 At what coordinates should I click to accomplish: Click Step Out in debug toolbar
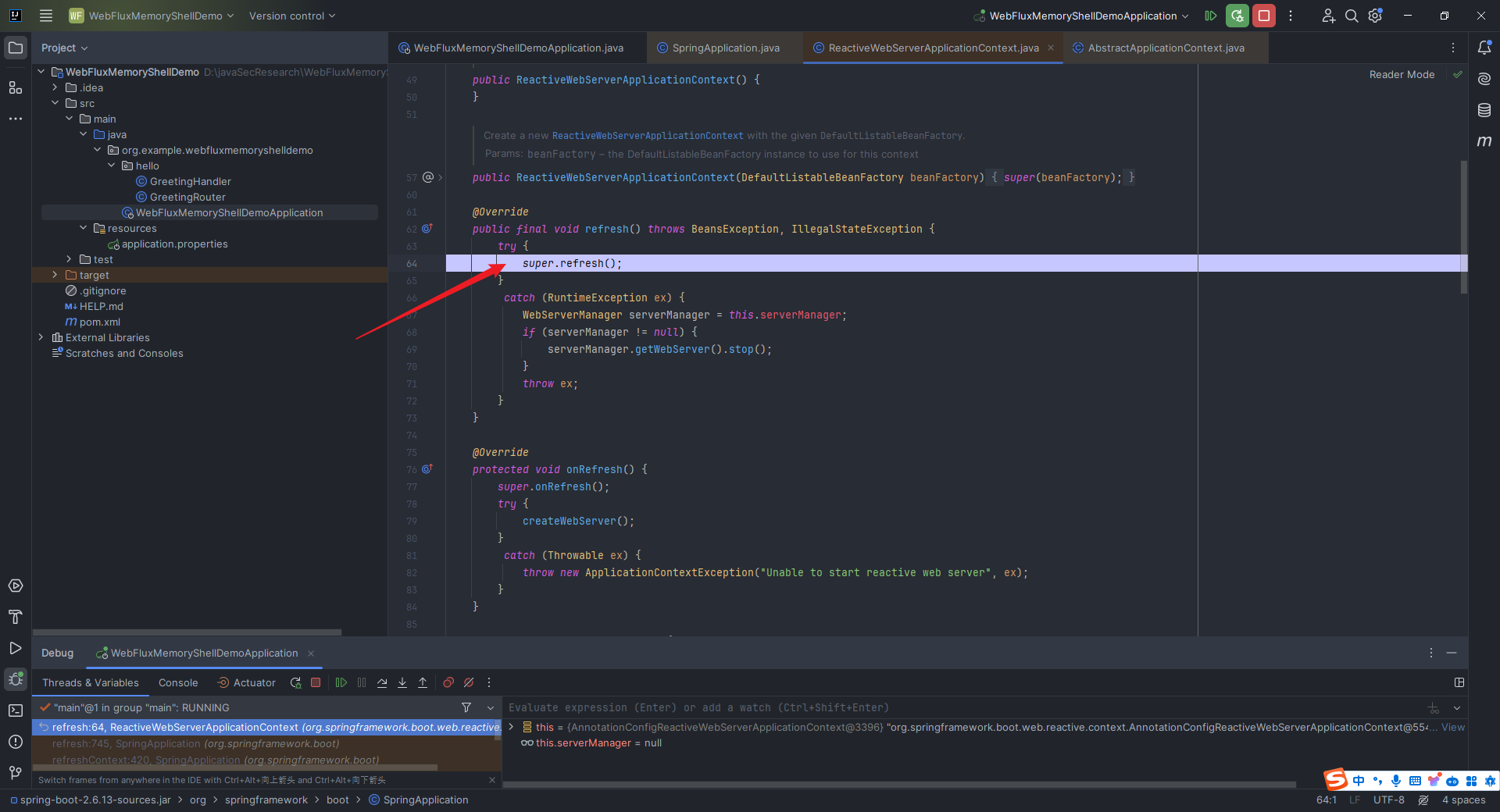423,682
